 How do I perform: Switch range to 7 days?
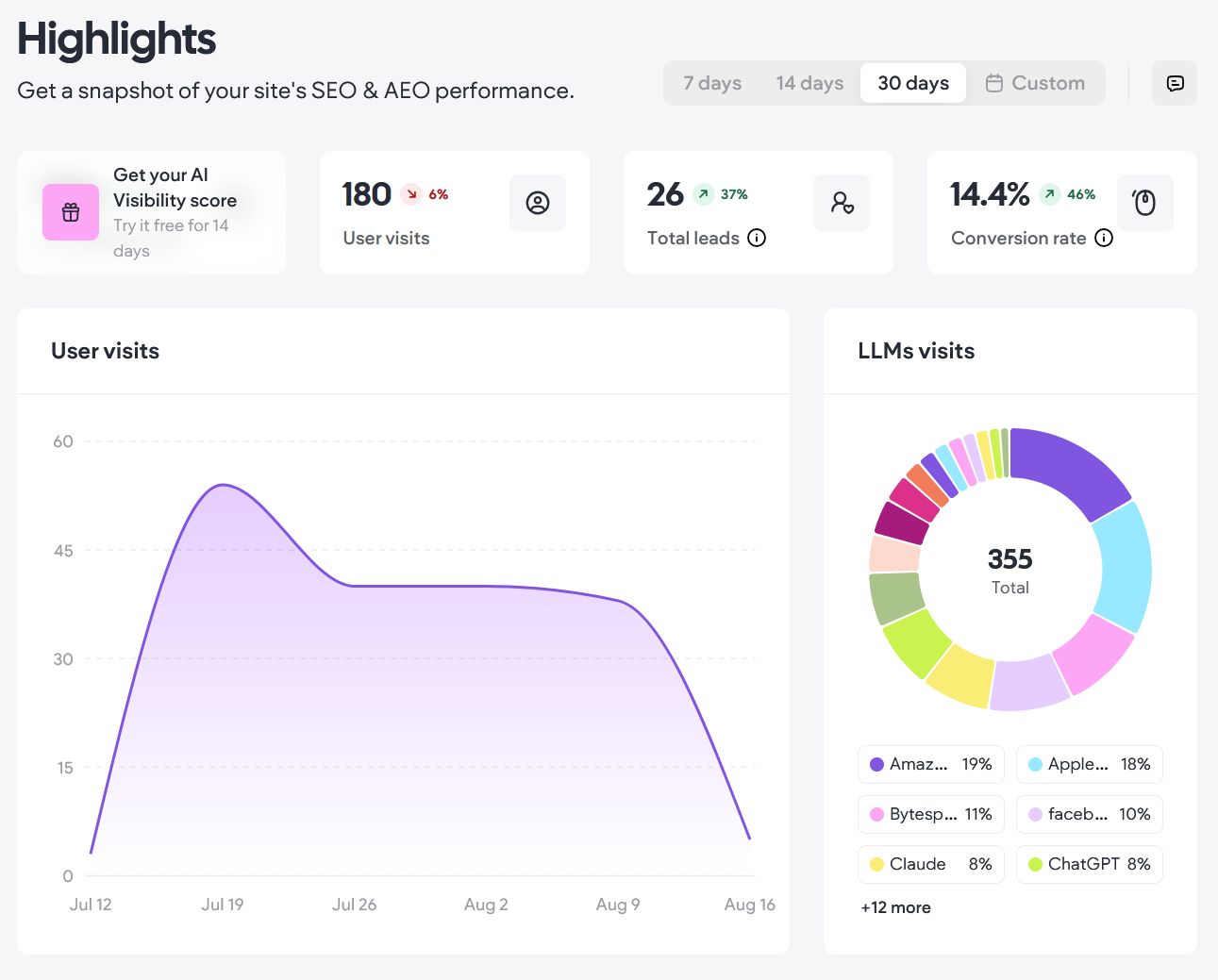click(712, 83)
